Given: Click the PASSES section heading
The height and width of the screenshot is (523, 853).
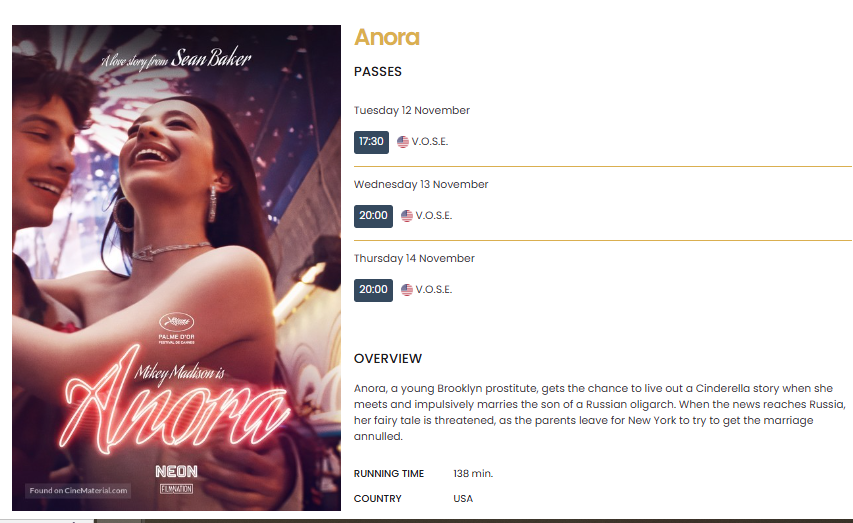Looking at the screenshot, I should tap(378, 72).
